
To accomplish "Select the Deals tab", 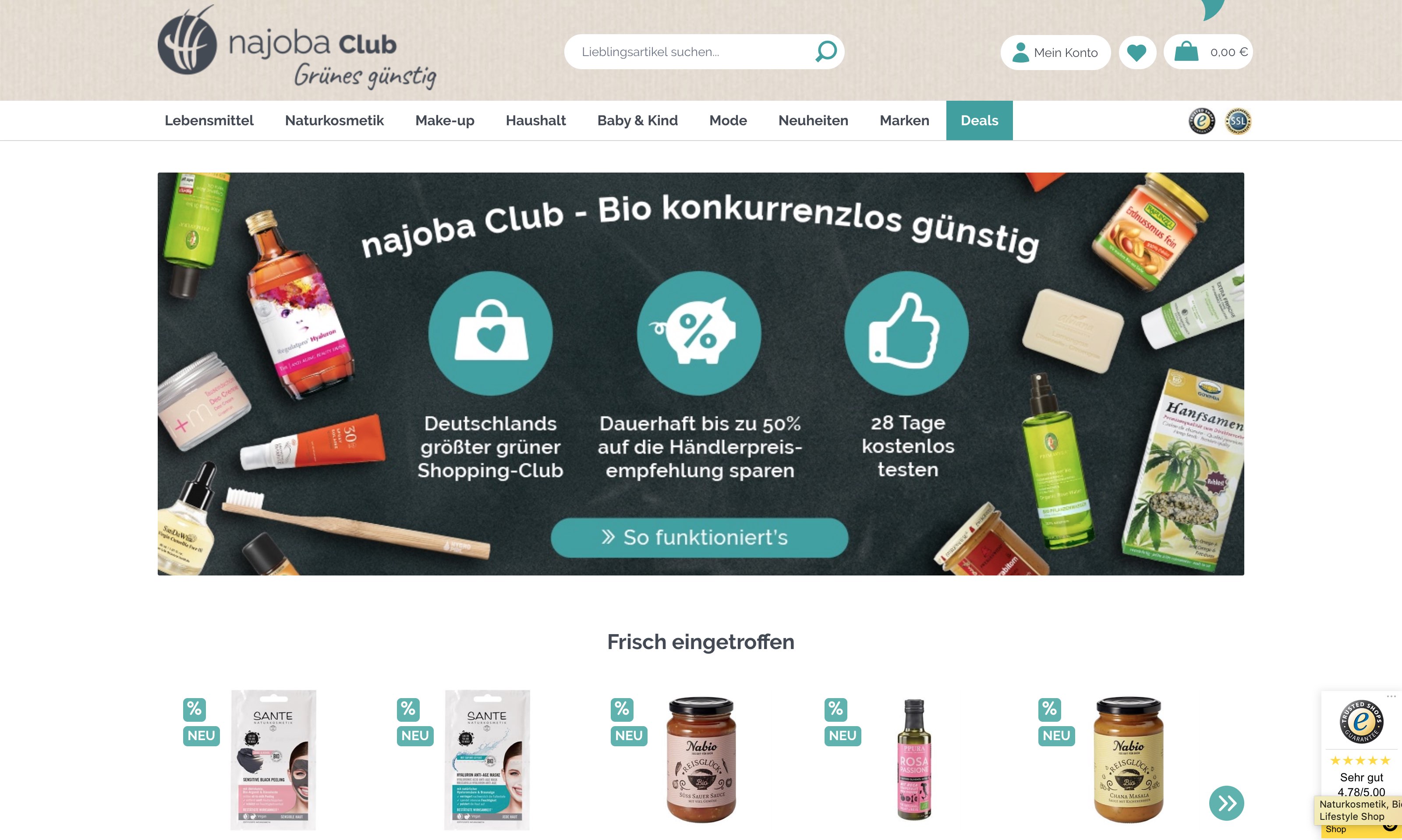I will (979, 120).
